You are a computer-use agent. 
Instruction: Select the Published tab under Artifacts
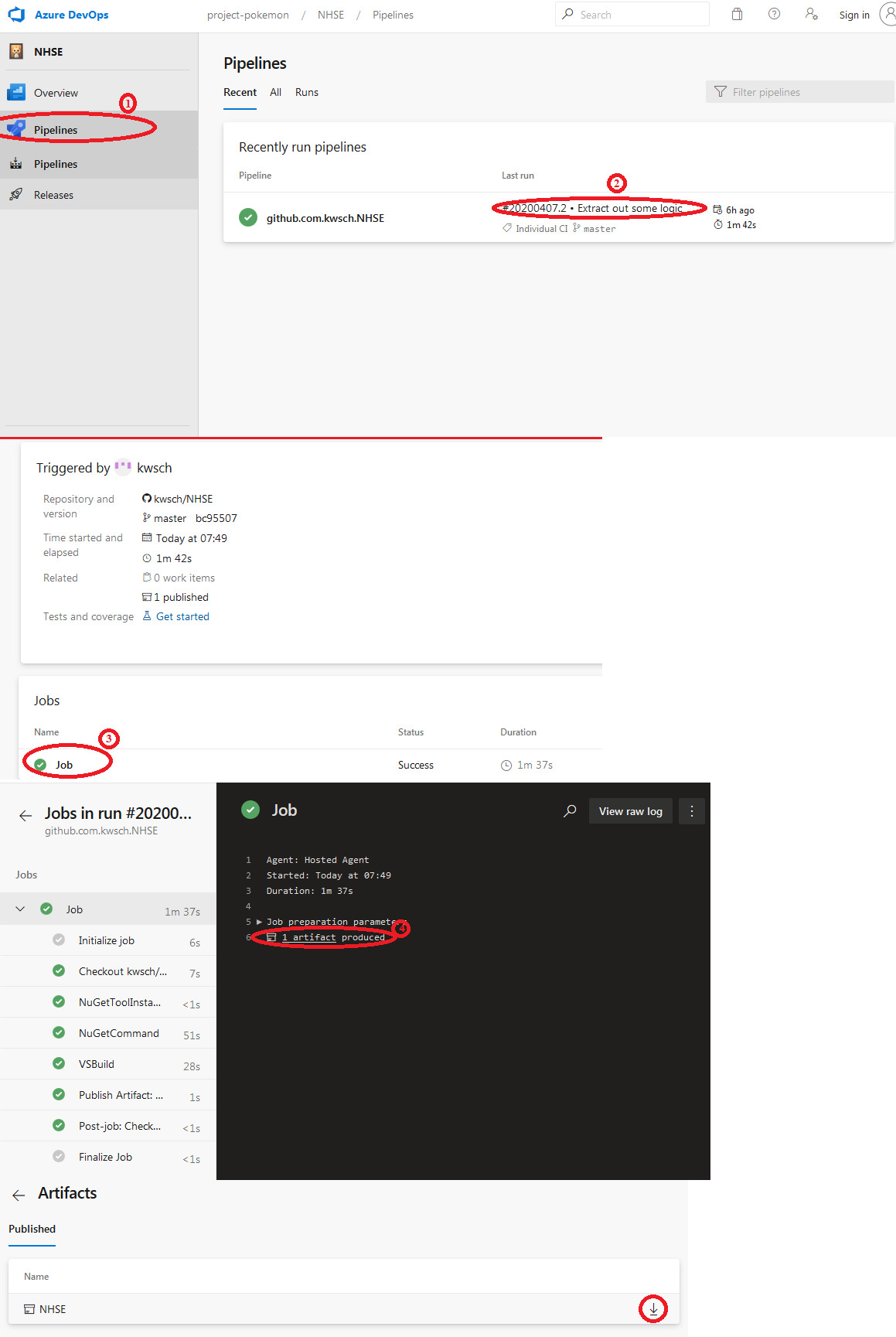click(x=32, y=1229)
